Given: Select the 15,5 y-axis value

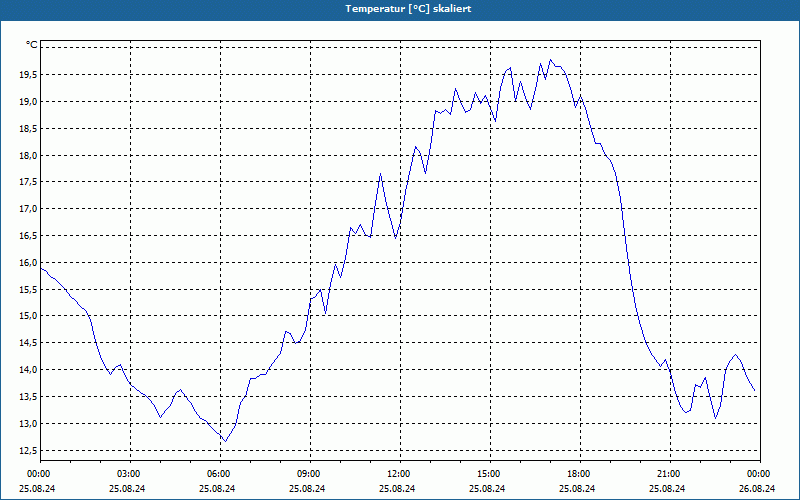Looking at the screenshot, I should click(x=28, y=289).
